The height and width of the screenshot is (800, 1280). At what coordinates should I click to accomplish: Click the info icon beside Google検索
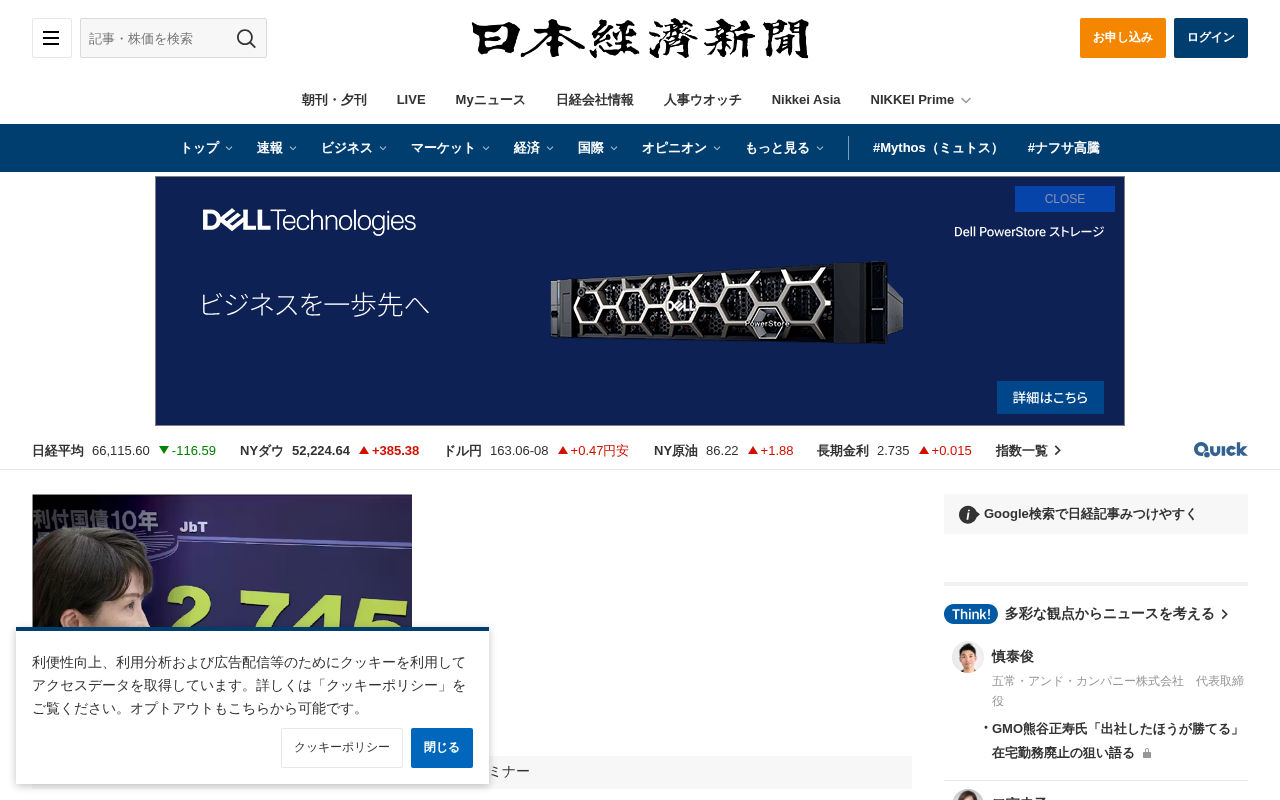pyautogui.click(x=968, y=514)
